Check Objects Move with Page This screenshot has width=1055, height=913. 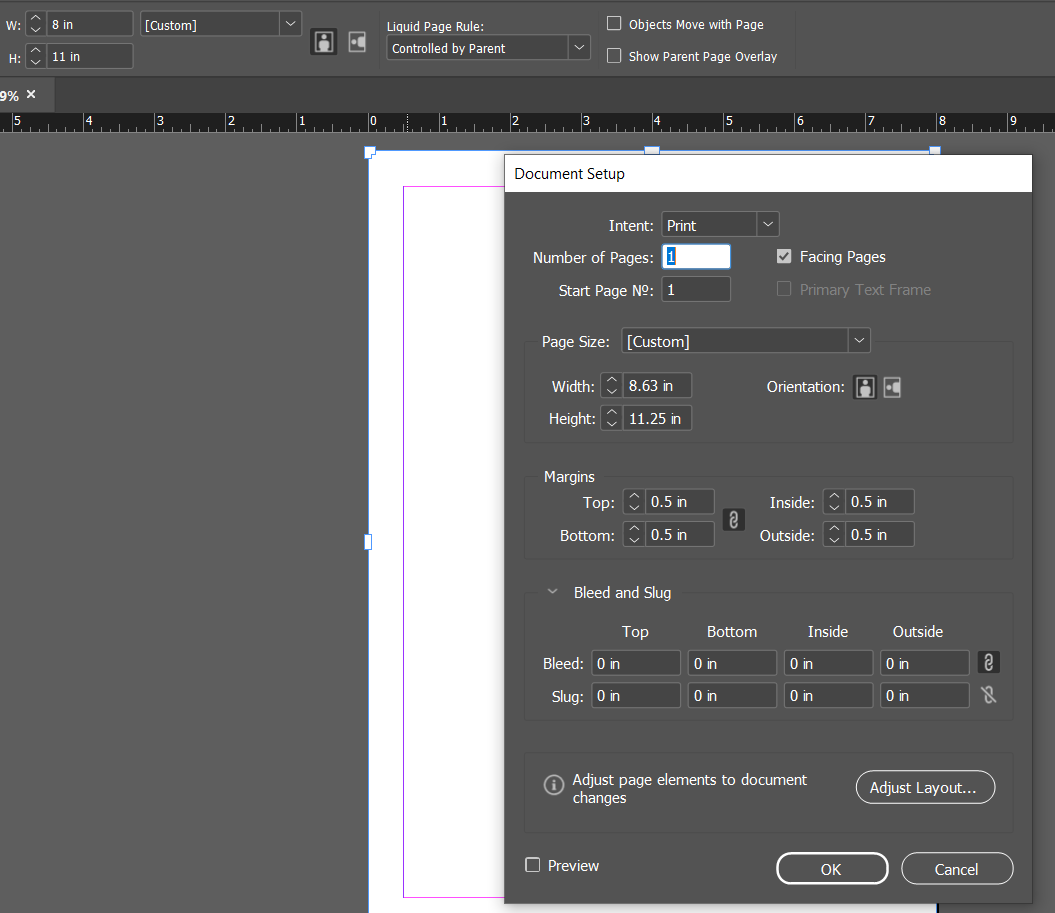click(x=614, y=23)
